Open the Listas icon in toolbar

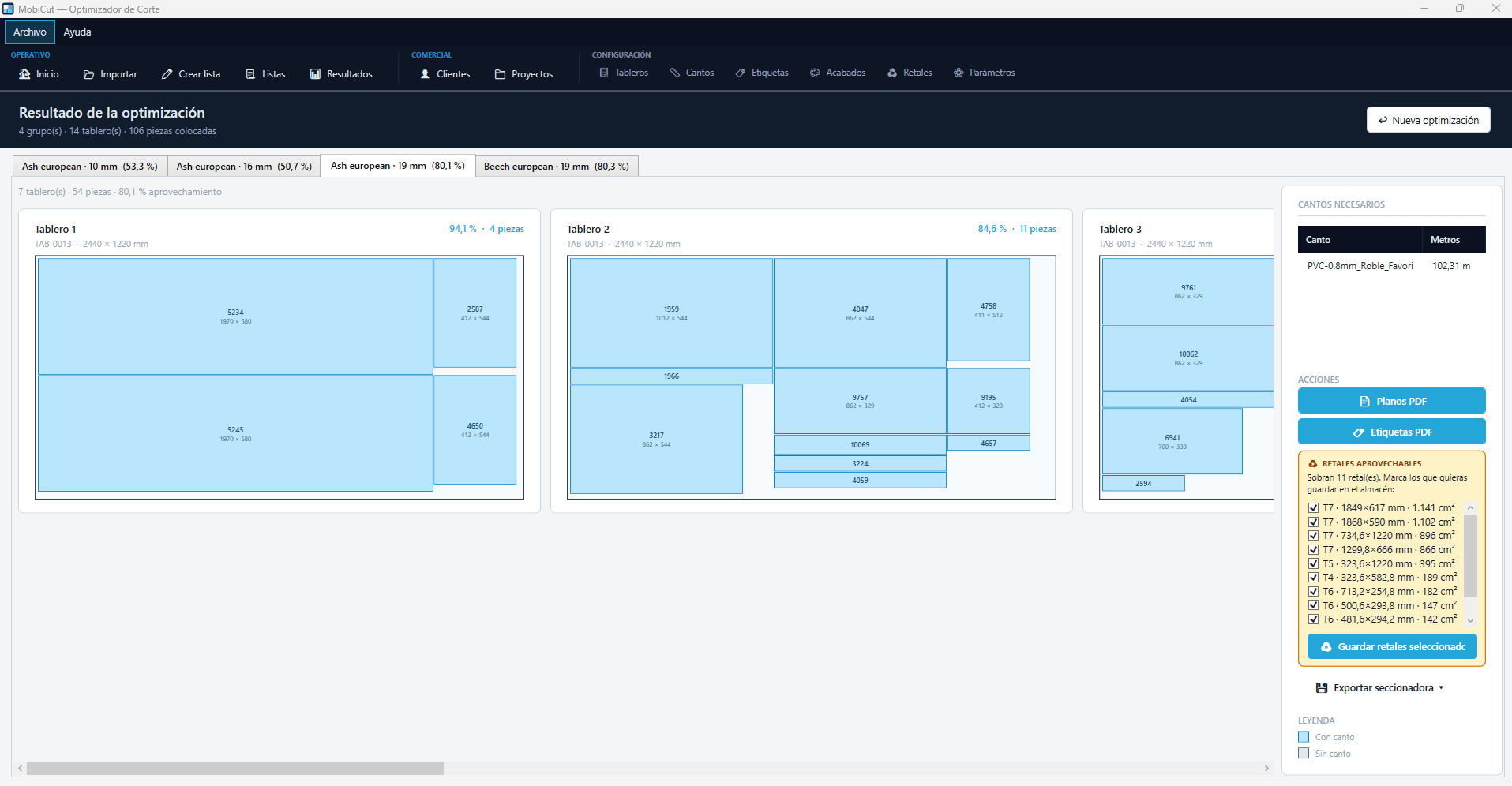[250, 74]
